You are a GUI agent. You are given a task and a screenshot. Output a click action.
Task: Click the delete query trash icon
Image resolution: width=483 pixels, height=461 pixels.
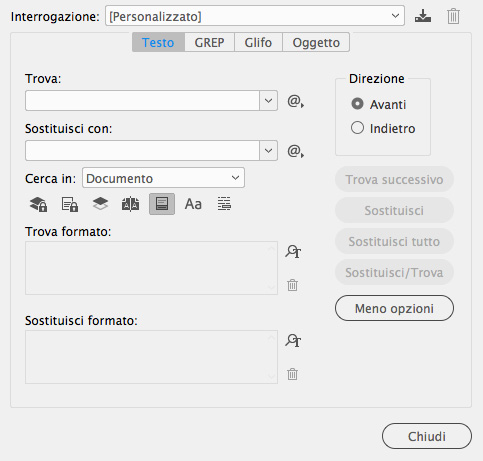(x=453, y=16)
